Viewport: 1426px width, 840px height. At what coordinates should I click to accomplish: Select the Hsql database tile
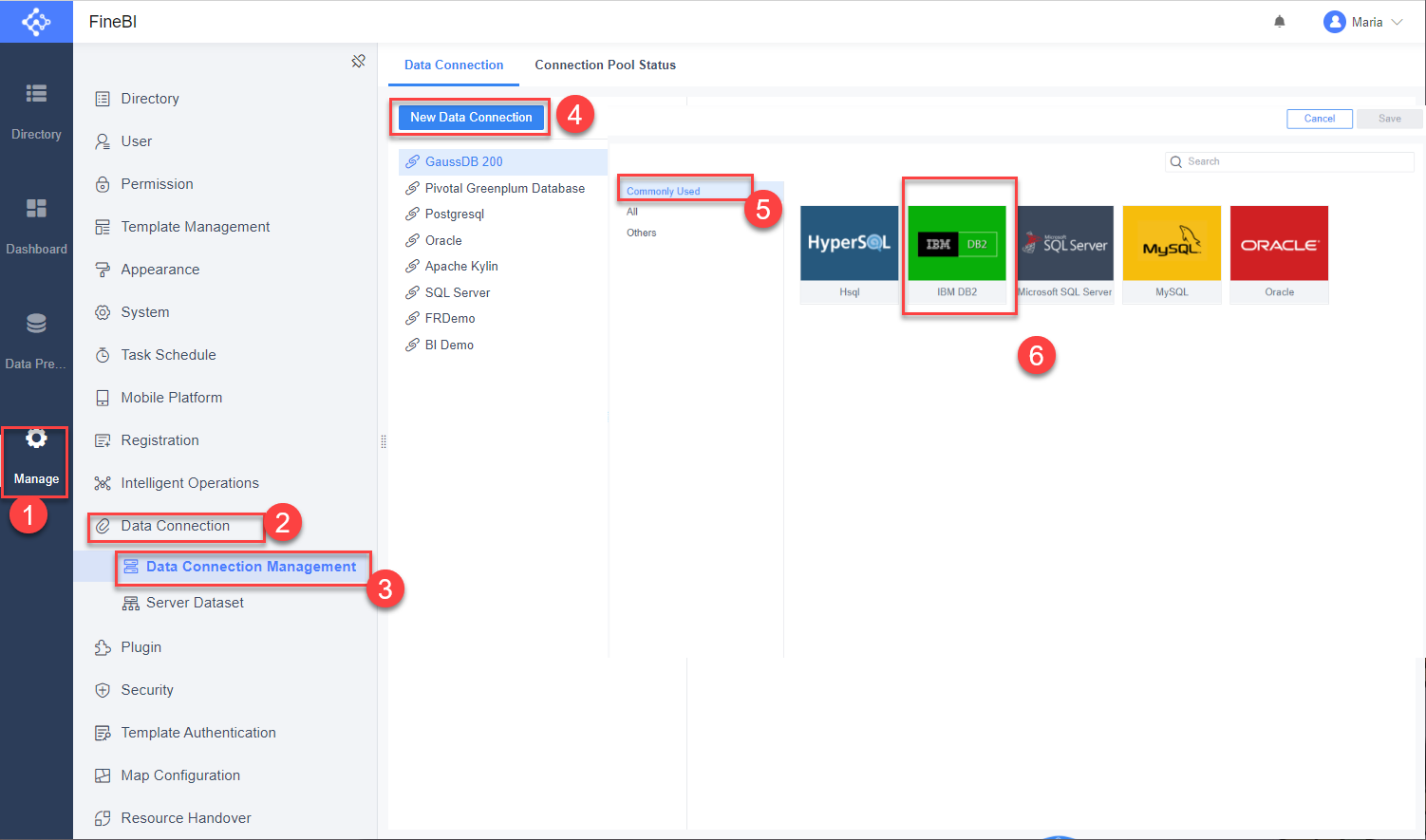tap(850, 254)
